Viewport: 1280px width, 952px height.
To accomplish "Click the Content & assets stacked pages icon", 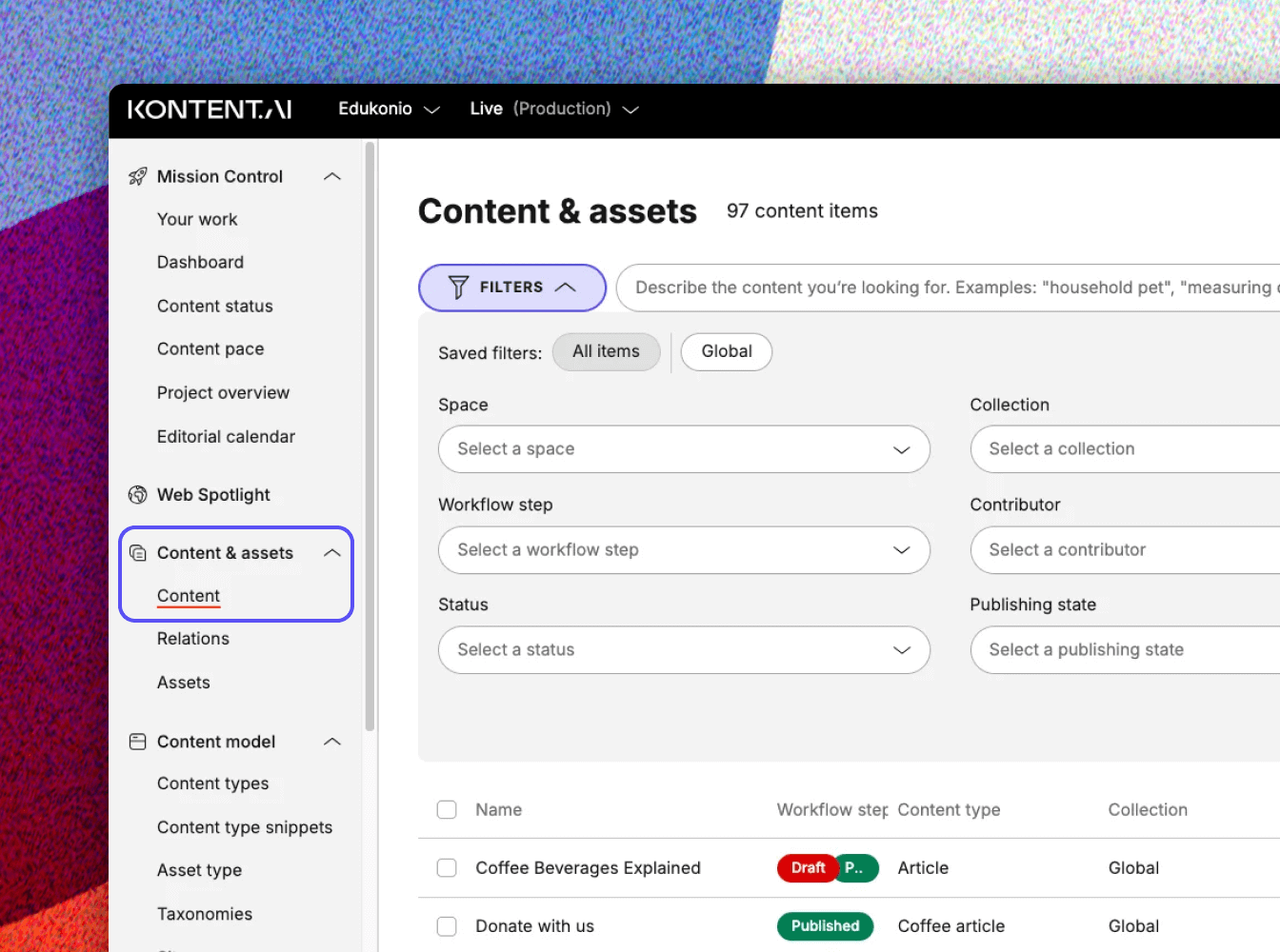I will pyautogui.click(x=137, y=552).
